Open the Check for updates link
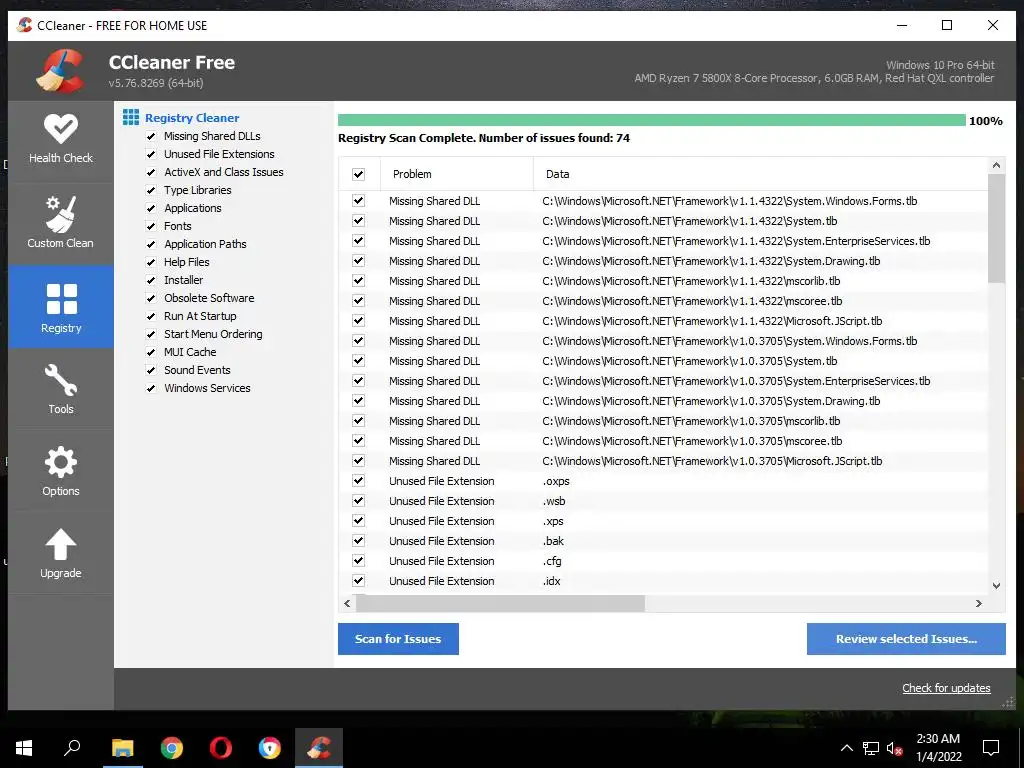The image size is (1024, 768). coord(946,688)
